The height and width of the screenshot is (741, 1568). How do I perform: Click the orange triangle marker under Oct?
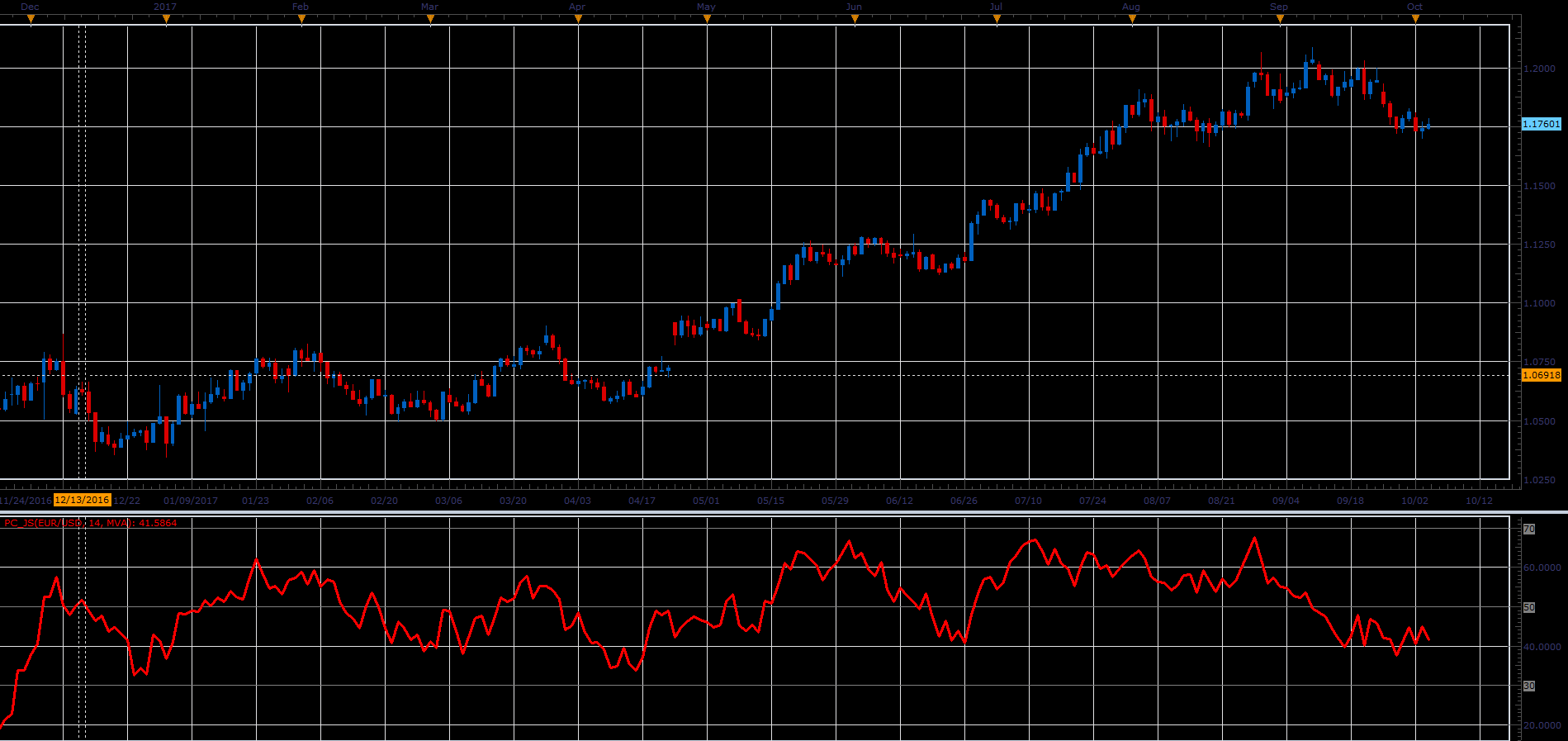[1415, 19]
